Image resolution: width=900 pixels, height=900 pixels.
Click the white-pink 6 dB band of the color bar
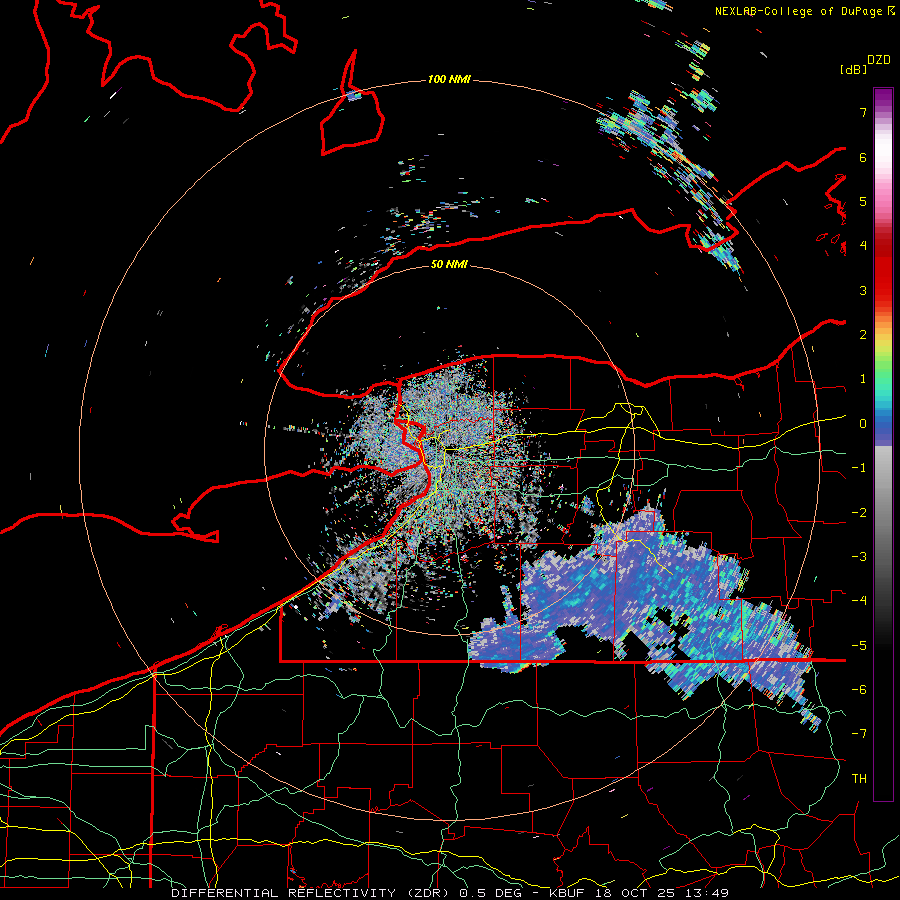click(x=883, y=157)
